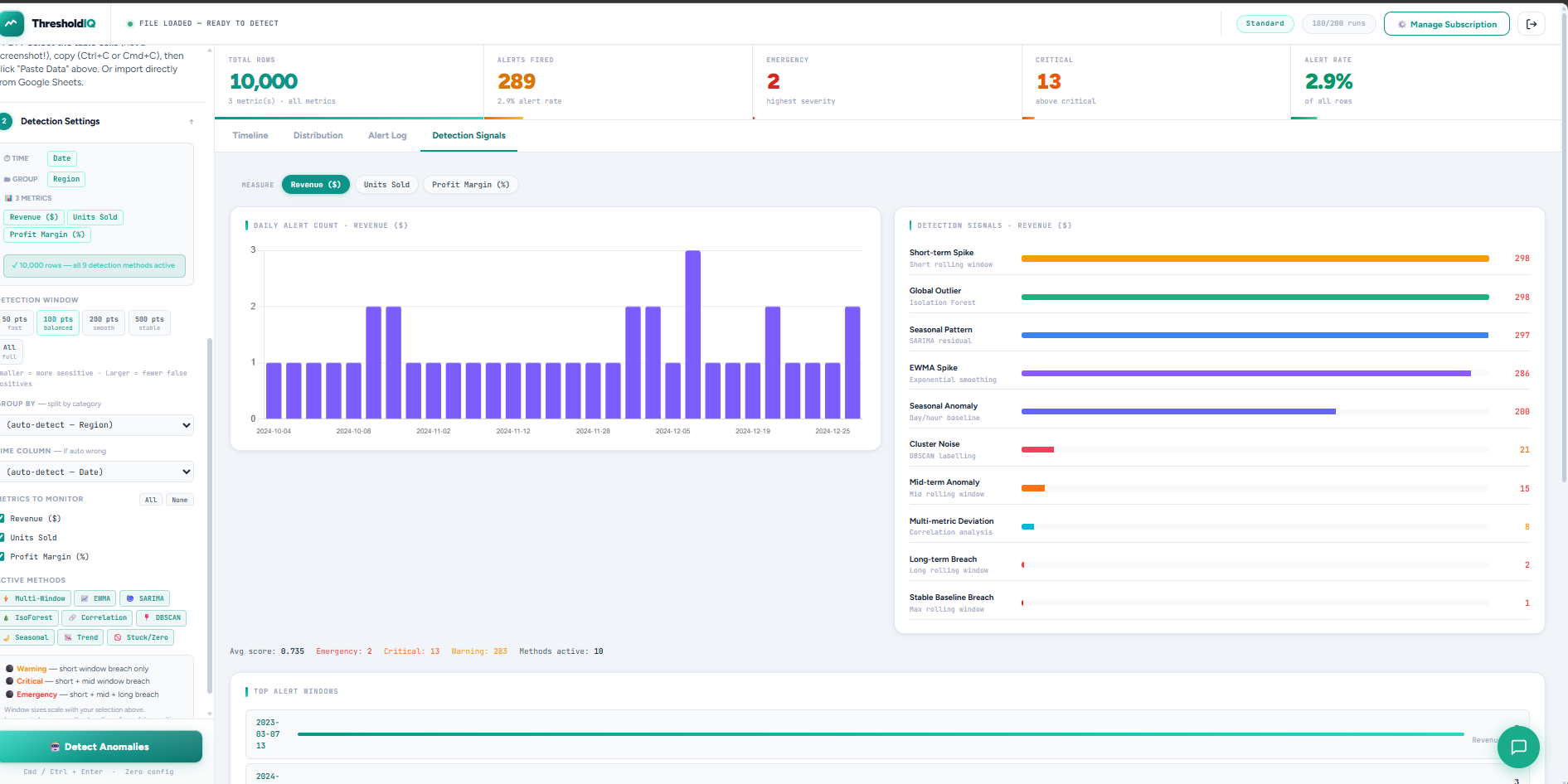Viewport: 1568px width, 784px height.
Task: Open the Distribution tab
Action: coord(318,135)
